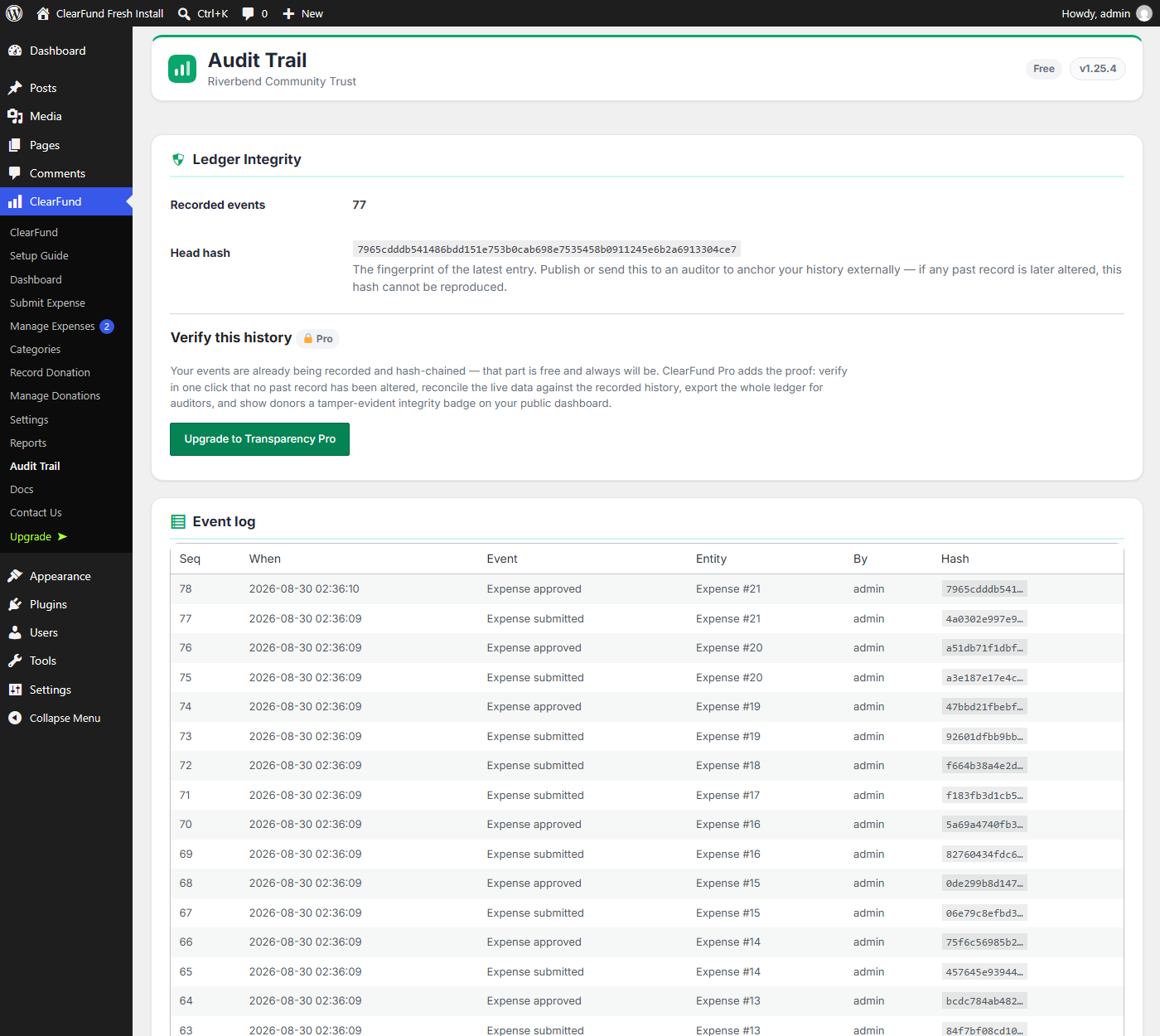Viewport: 1160px width, 1036px height.
Task: Click Upgrade to Transparency Pro button
Action: 259,439
